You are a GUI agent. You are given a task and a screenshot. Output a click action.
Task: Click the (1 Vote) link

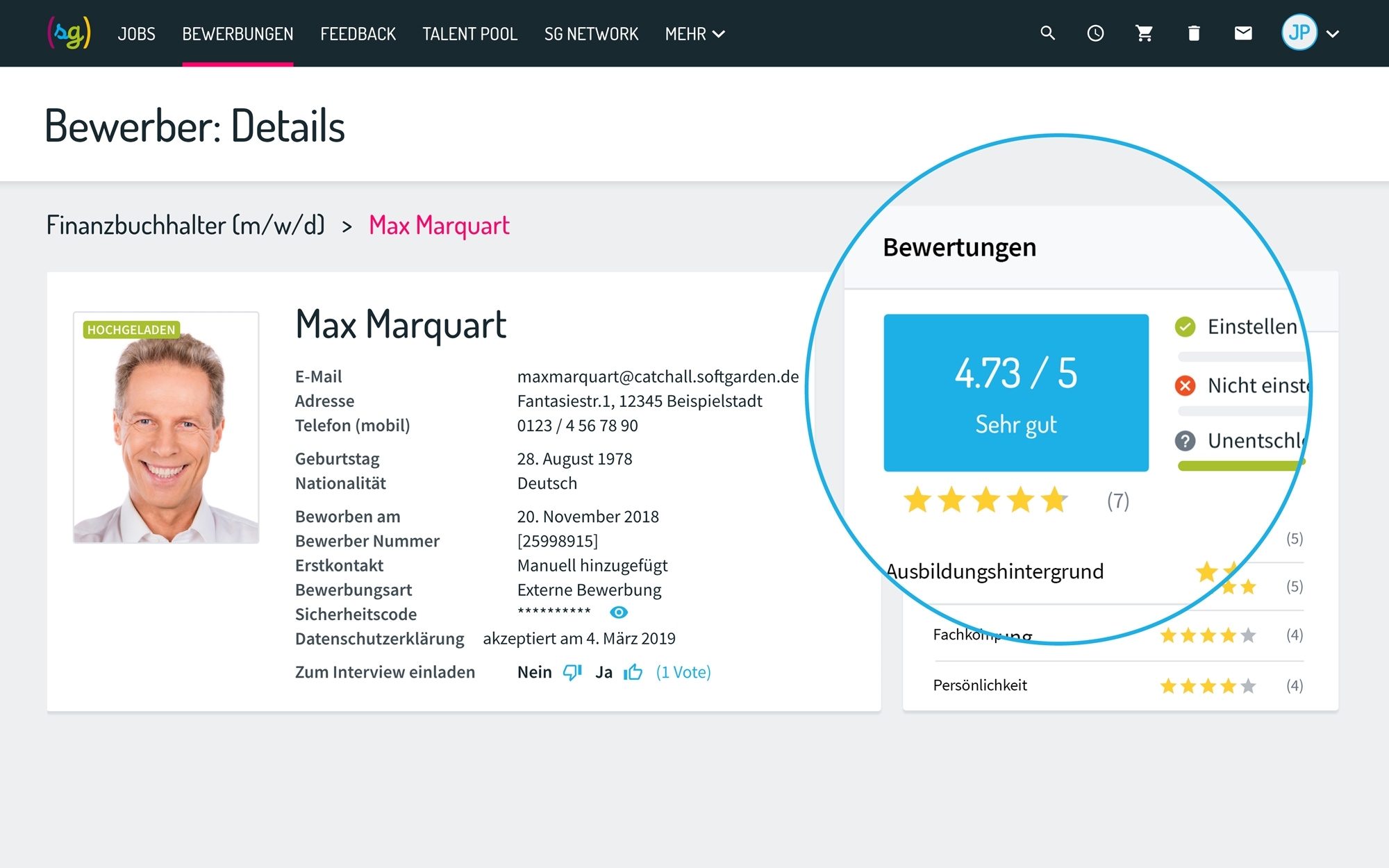[x=683, y=672]
